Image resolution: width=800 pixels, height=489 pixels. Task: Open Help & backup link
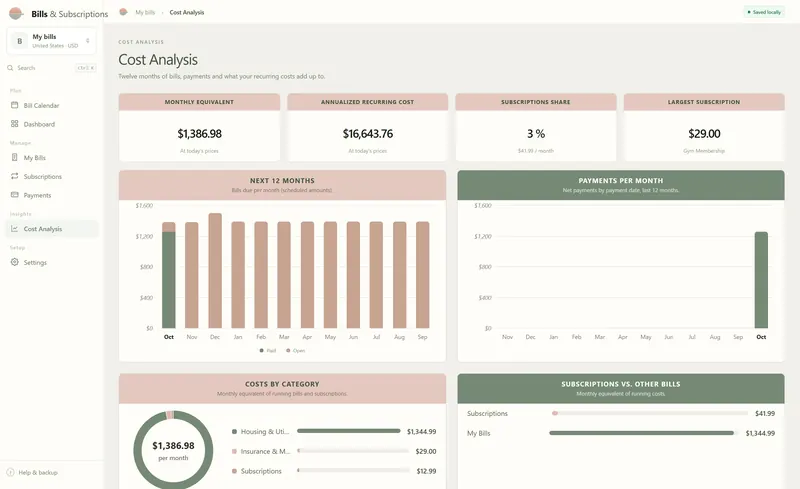click(38, 473)
